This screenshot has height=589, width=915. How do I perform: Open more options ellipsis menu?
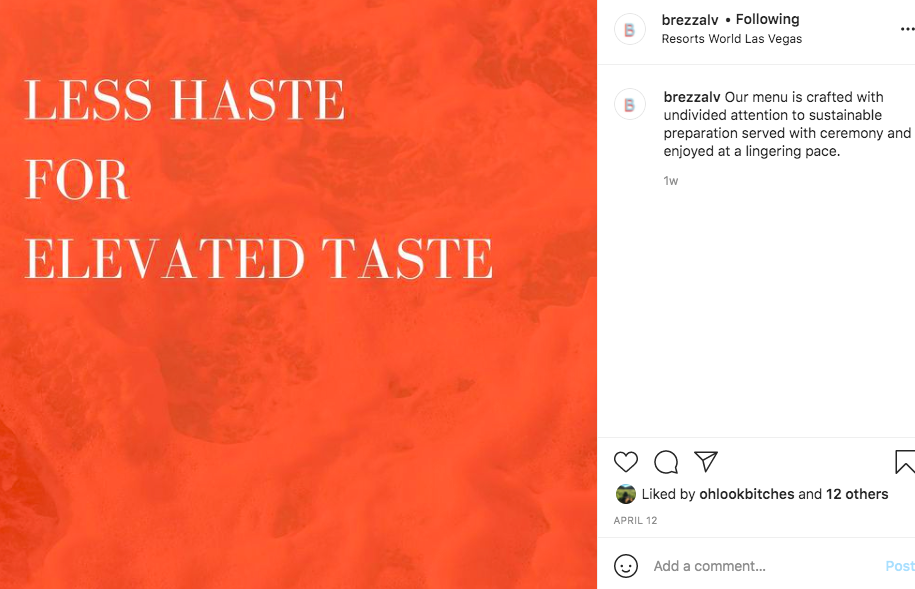tap(906, 30)
